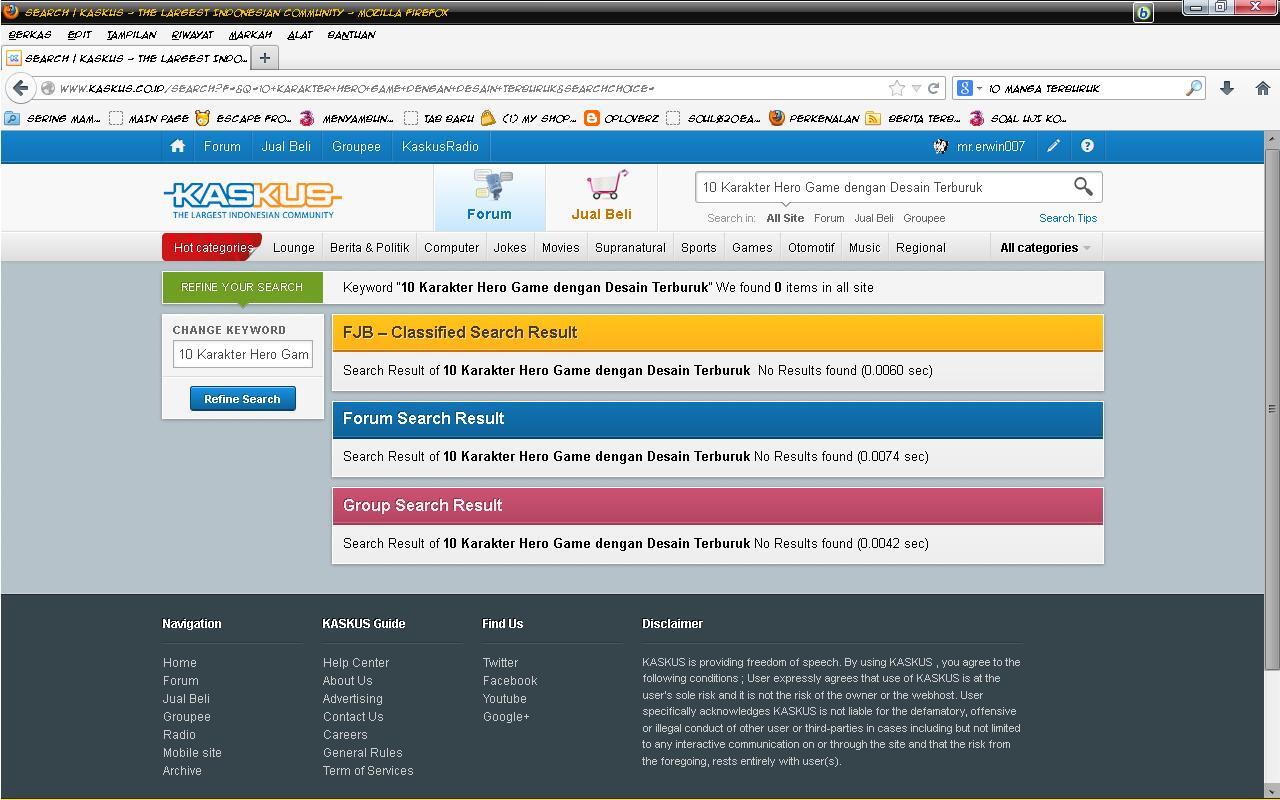The width and height of the screenshot is (1280, 800).
Task: Click the pencil icon beside mr.erwin007
Action: [1054, 146]
